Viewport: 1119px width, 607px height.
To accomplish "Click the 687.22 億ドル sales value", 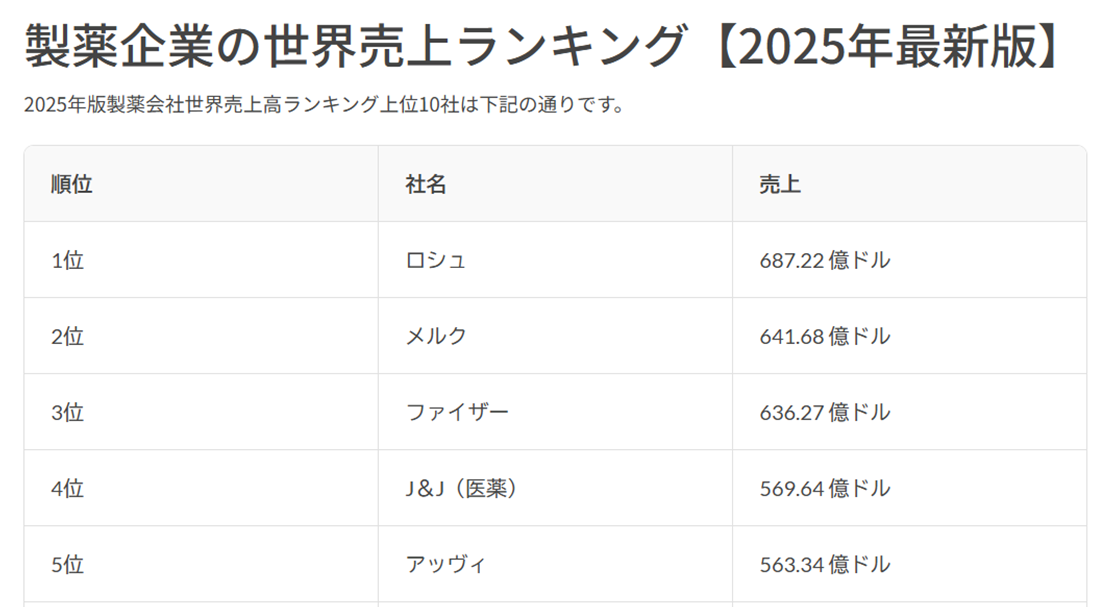I will click(x=825, y=260).
